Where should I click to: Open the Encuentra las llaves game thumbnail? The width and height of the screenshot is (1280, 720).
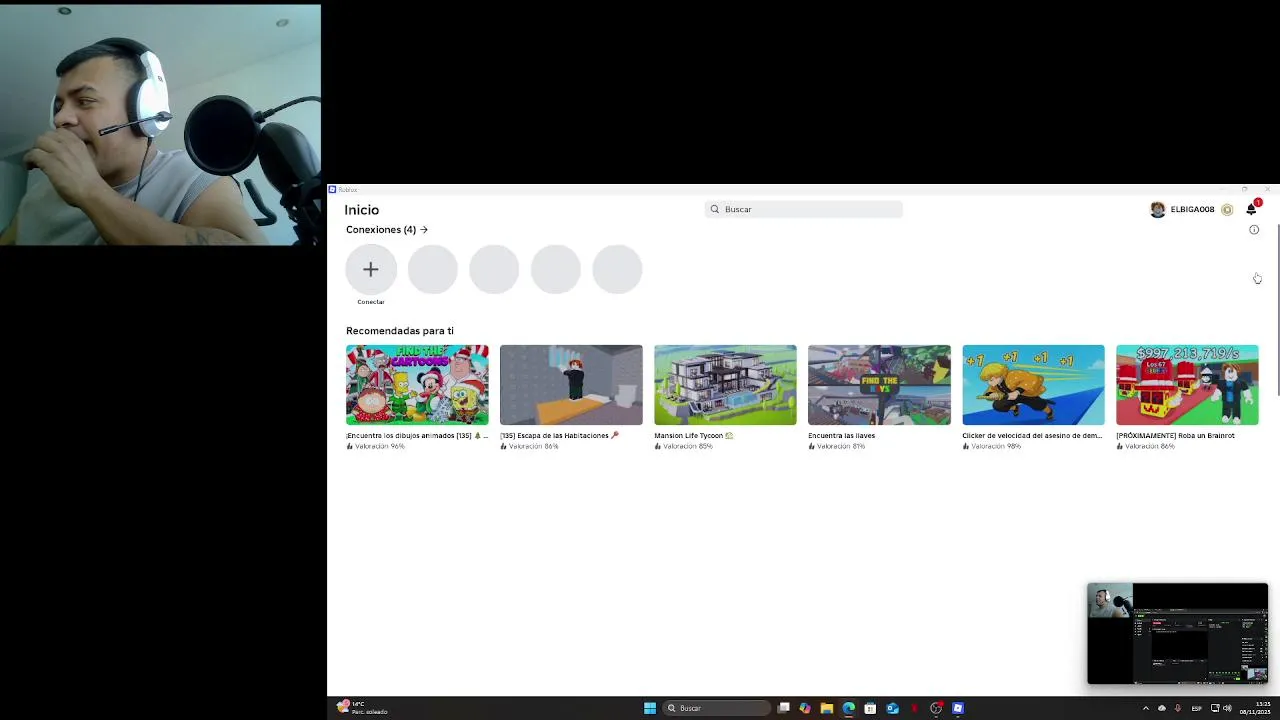pyautogui.click(x=879, y=385)
